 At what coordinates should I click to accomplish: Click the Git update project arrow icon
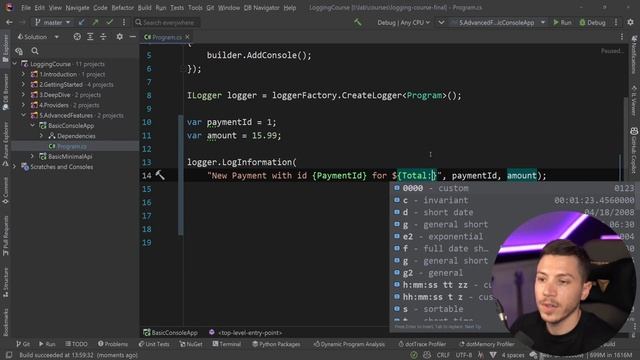[81, 22]
